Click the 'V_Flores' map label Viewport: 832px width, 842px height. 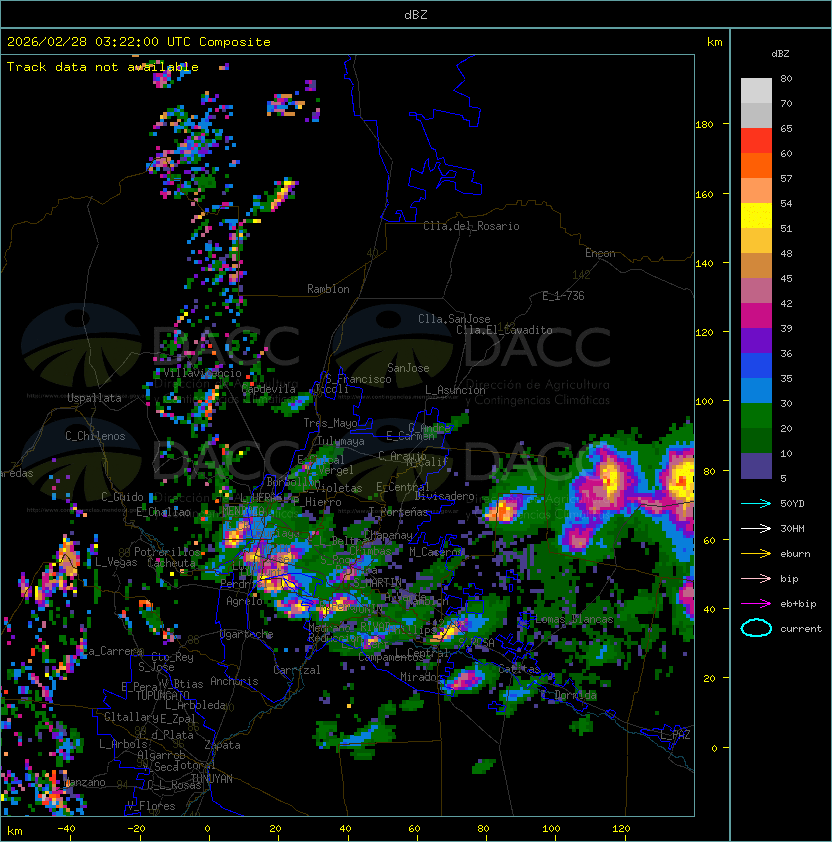coord(151,806)
